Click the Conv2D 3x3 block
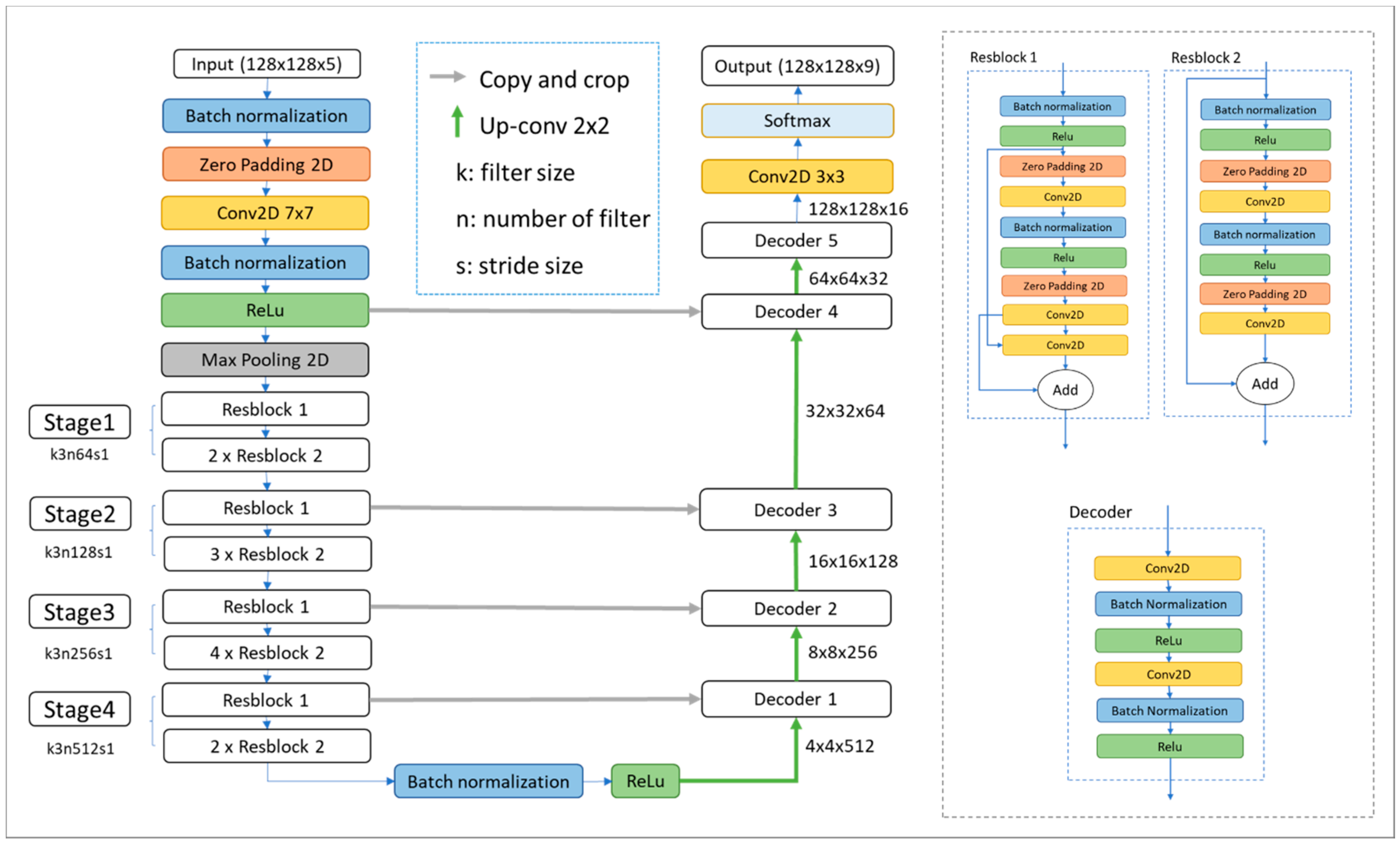This screenshot has height=843, width=1400. tap(797, 176)
